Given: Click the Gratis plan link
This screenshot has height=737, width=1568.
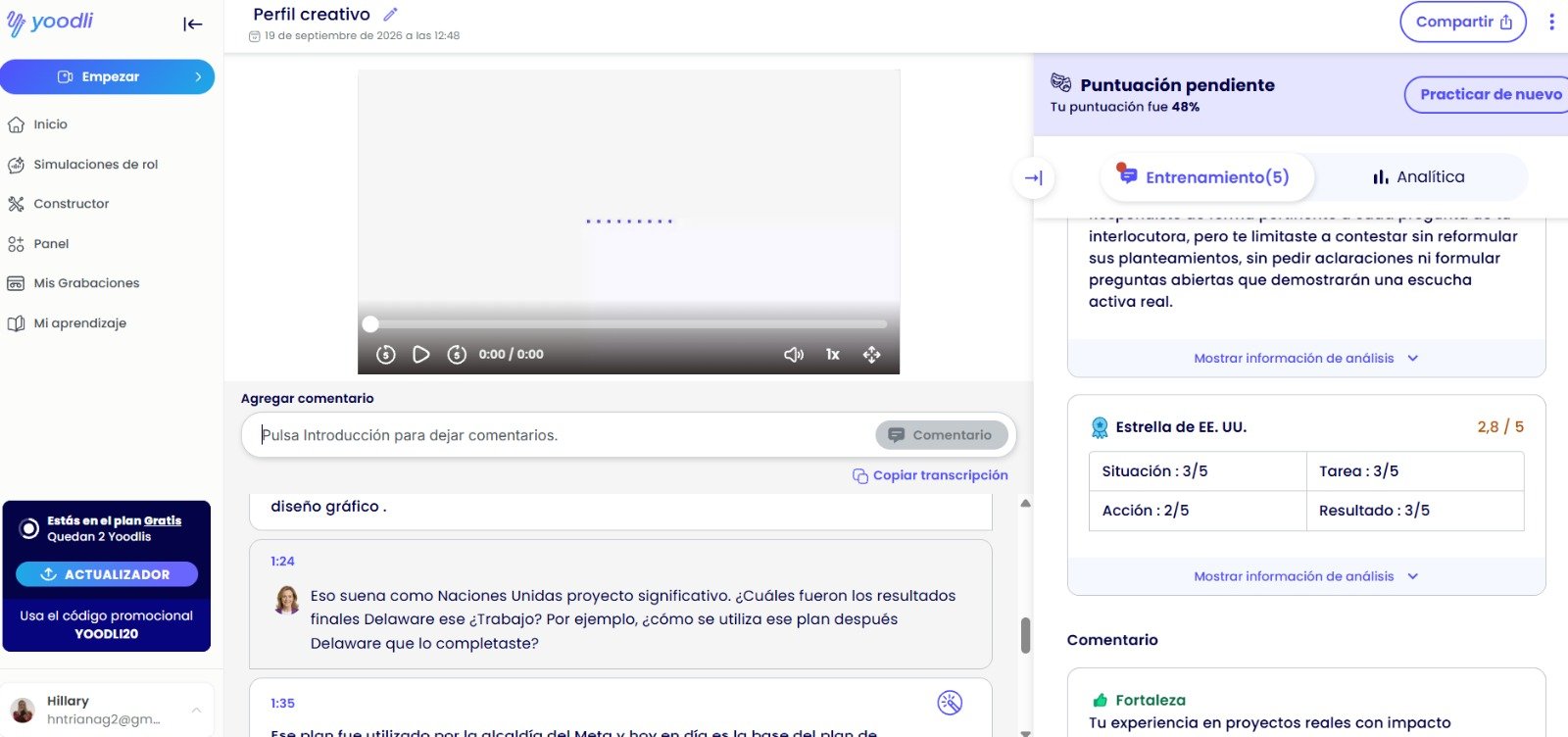Looking at the screenshot, I should (163, 521).
